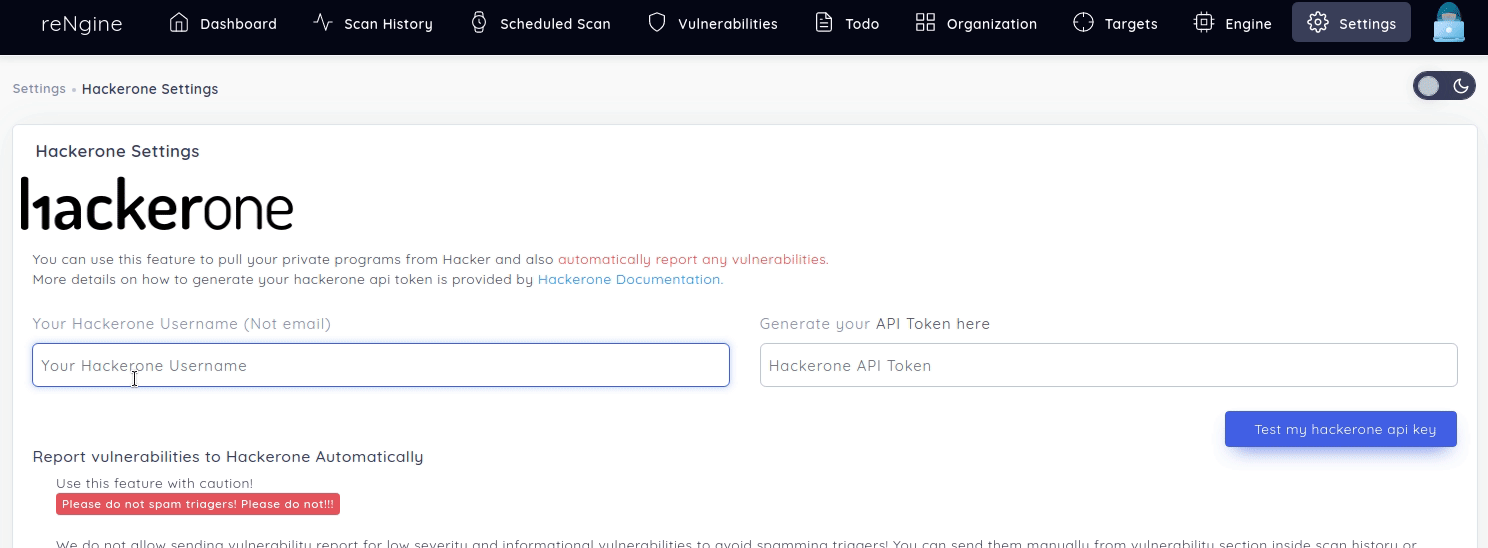
Task: Click 'automatically report any vulnerabilities' text
Action: click(692, 260)
